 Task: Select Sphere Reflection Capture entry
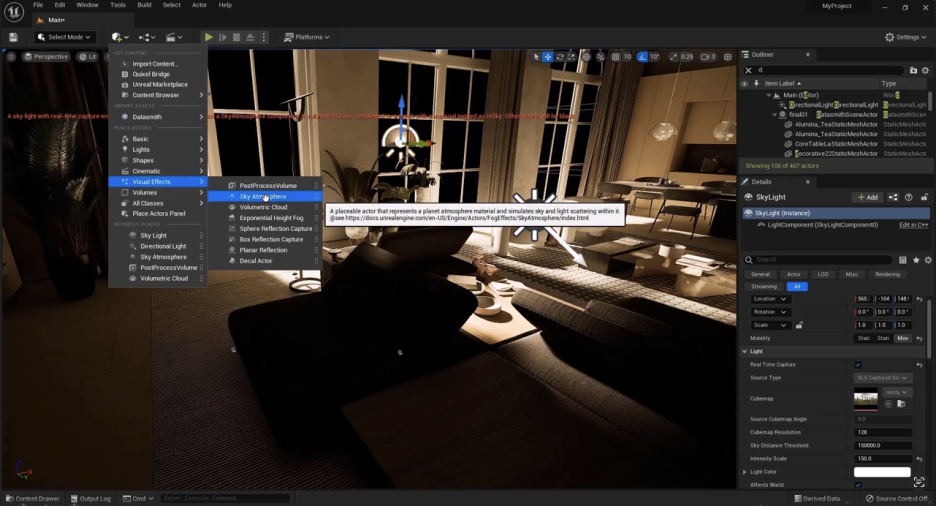click(264, 229)
